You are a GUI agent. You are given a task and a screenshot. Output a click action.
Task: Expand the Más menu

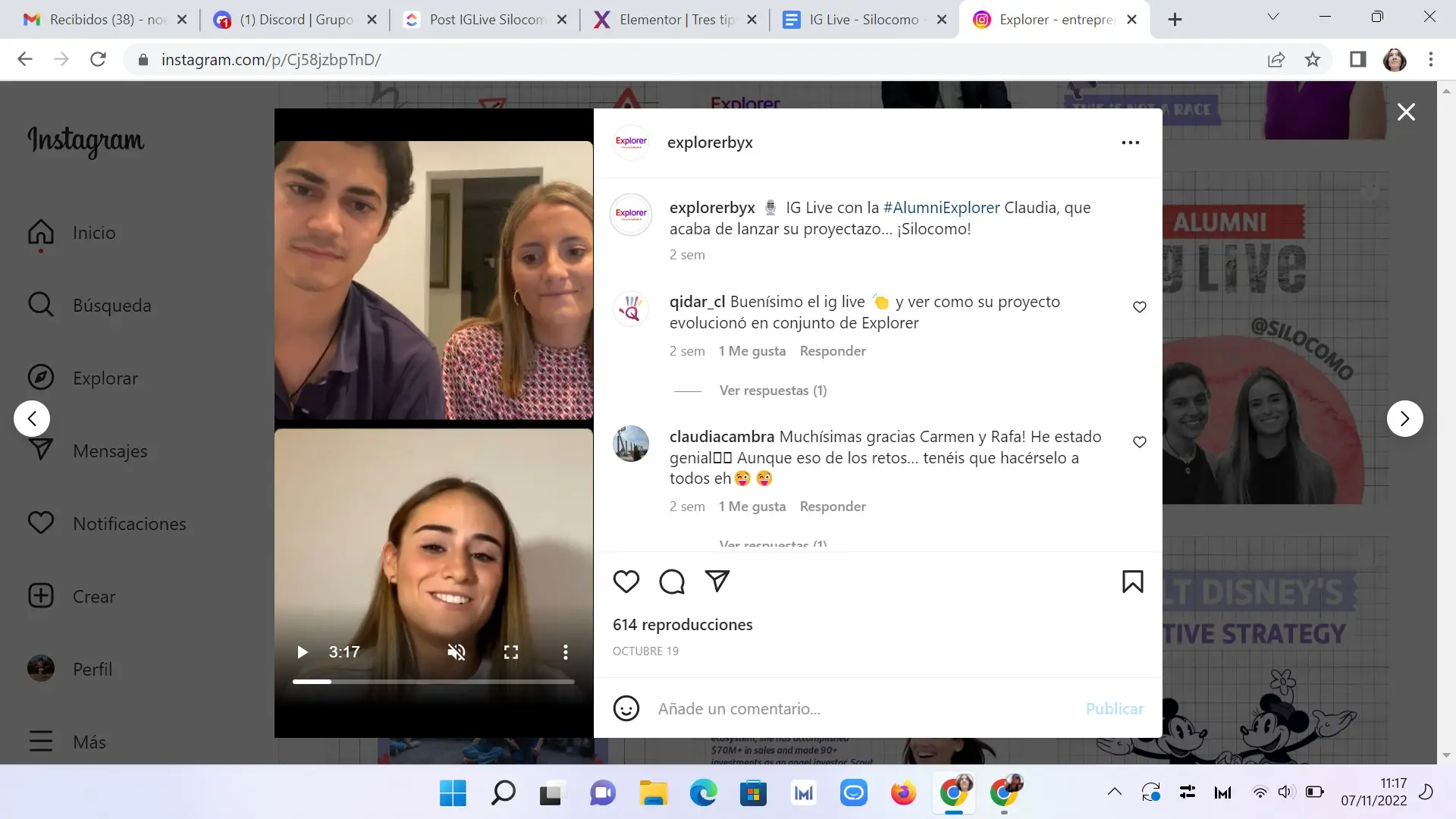coord(67,742)
